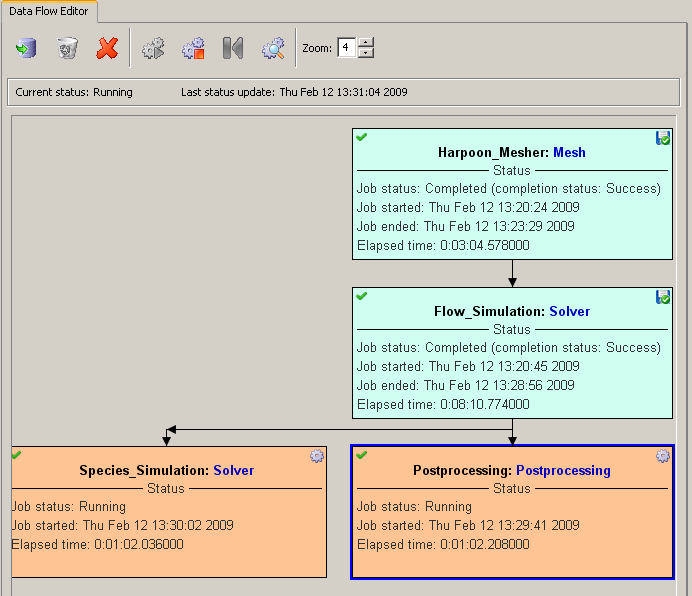The image size is (692, 596).
Task: Click 'Elapsed time: 0:01:02.036000' text
Action: [98, 544]
